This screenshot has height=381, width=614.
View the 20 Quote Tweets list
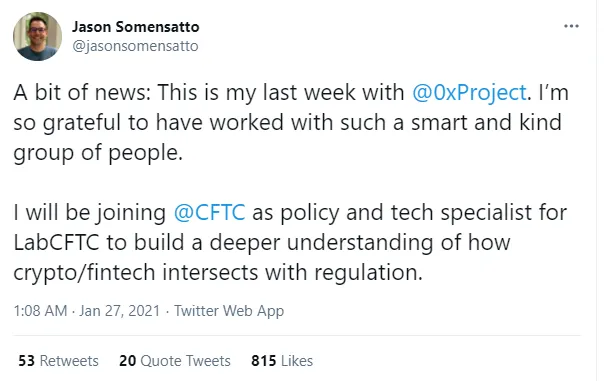click(175, 361)
